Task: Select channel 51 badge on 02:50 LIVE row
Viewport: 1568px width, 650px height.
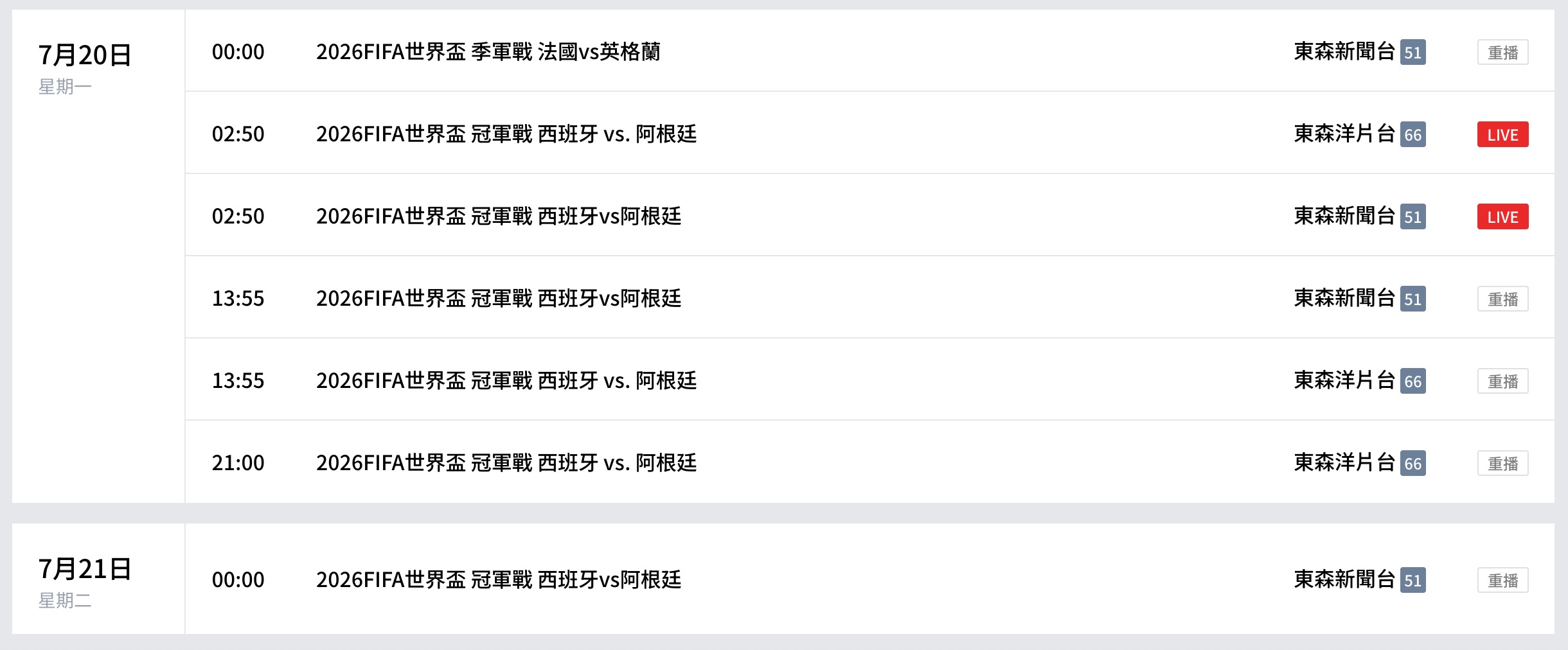Action: coord(1412,216)
